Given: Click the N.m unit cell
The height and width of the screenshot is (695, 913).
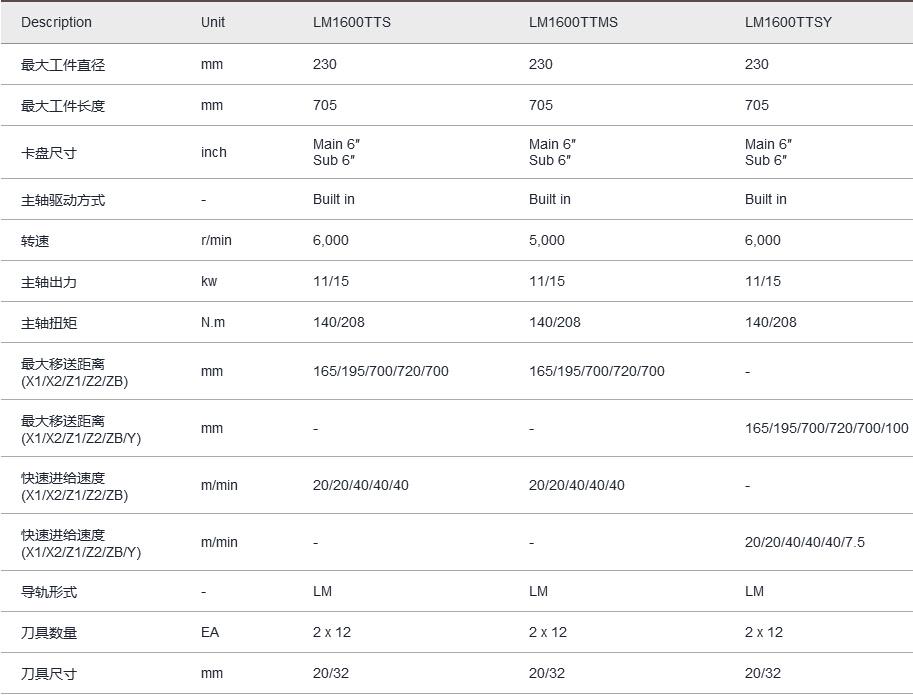Looking at the screenshot, I should [213, 322].
